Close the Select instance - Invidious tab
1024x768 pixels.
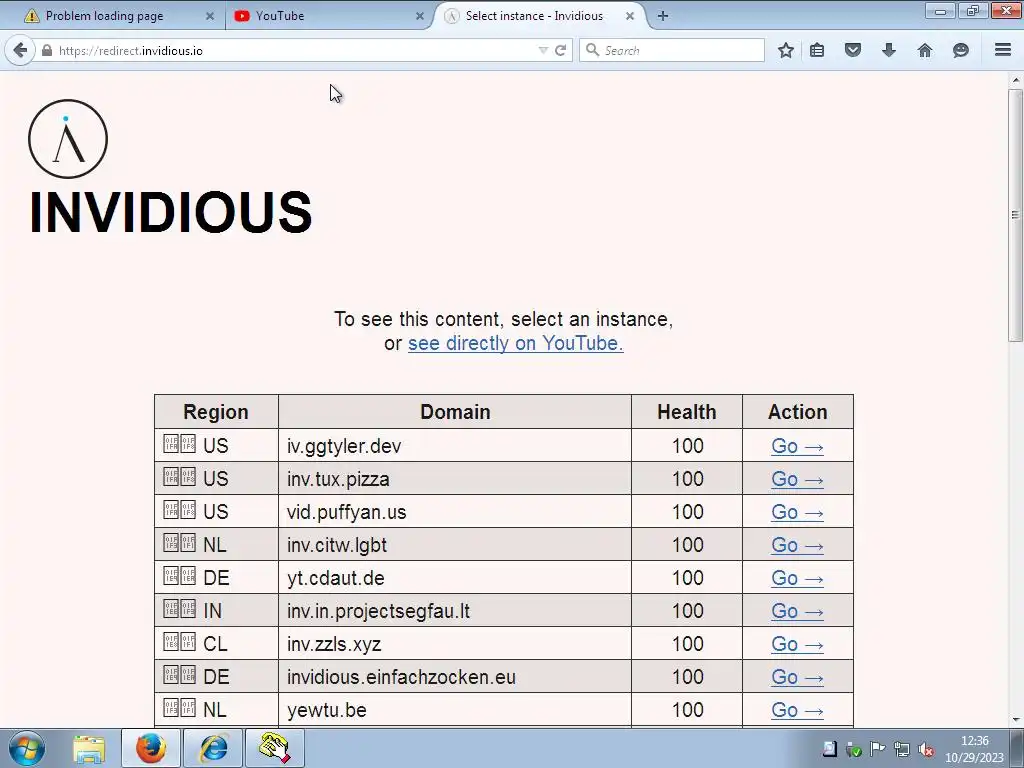630,16
